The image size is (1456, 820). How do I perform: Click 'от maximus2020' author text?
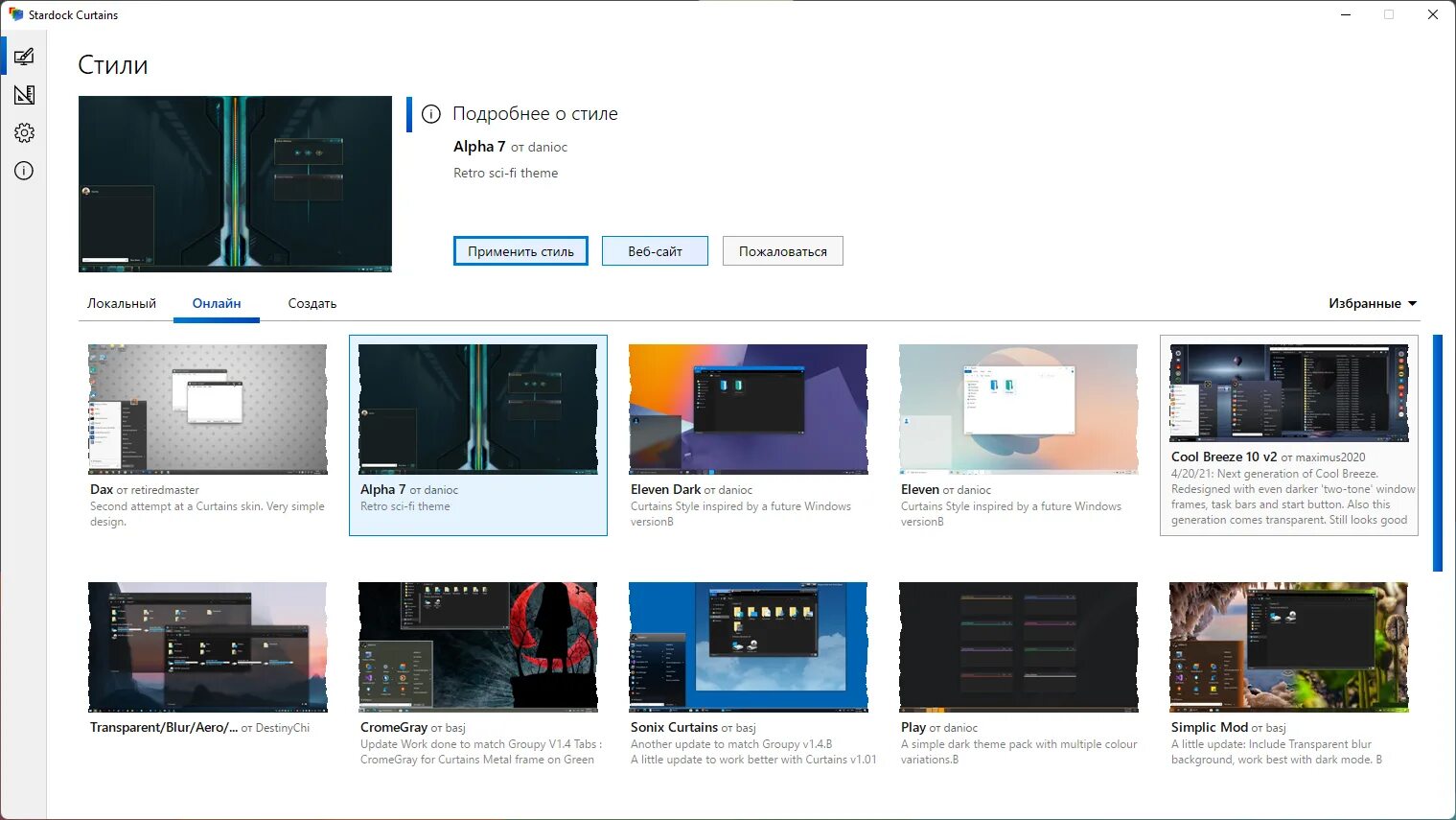pos(1323,457)
